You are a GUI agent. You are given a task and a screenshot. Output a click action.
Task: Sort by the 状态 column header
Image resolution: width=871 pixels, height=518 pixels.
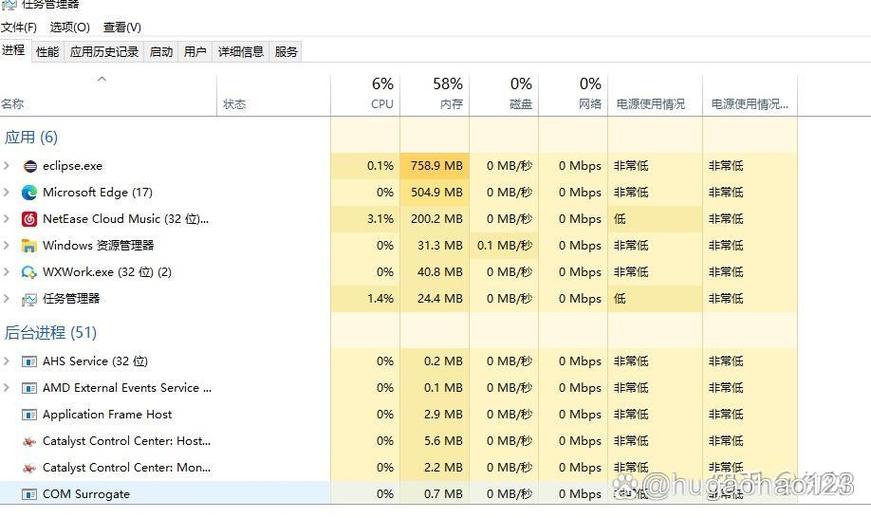274,95
